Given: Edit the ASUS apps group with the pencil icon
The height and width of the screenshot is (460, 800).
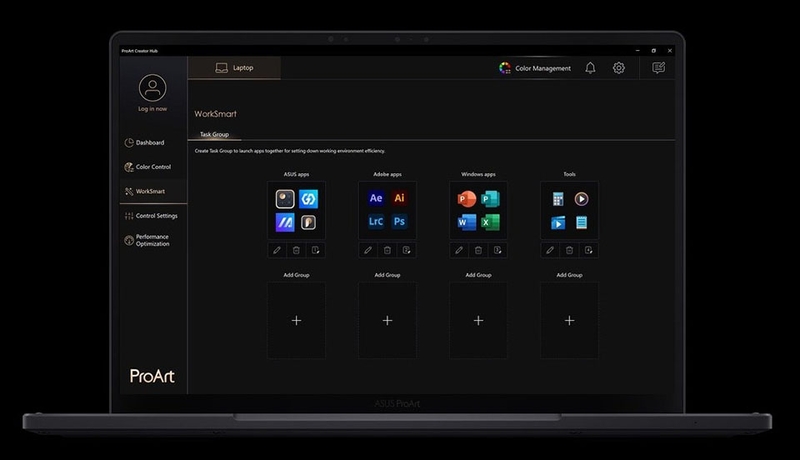Looking at the screenshot, I should pos(277,250).
